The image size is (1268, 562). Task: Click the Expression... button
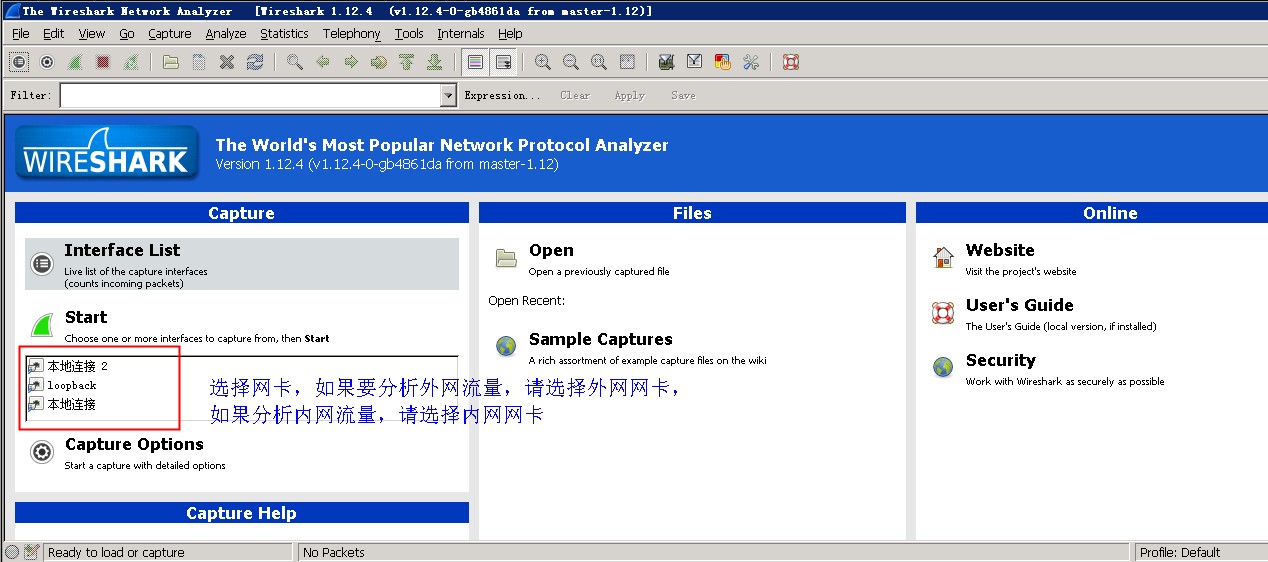coord(502,95)
